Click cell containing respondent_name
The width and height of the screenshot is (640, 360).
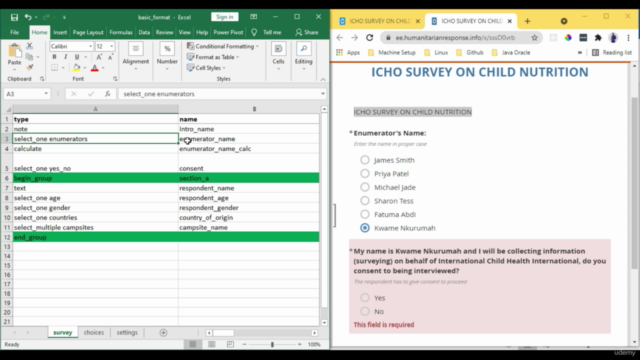249,188
